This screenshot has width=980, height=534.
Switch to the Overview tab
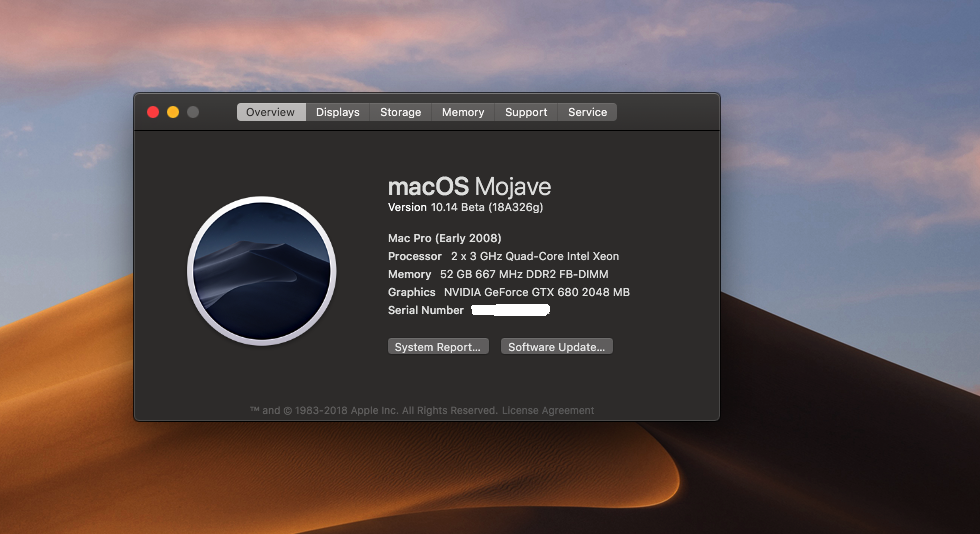pyautogui.click(x=271, y=112)
